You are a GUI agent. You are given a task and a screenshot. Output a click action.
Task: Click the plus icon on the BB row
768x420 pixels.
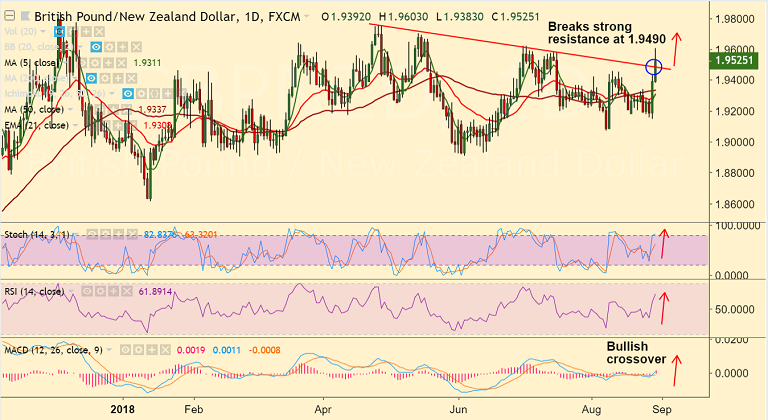(123, 47)
